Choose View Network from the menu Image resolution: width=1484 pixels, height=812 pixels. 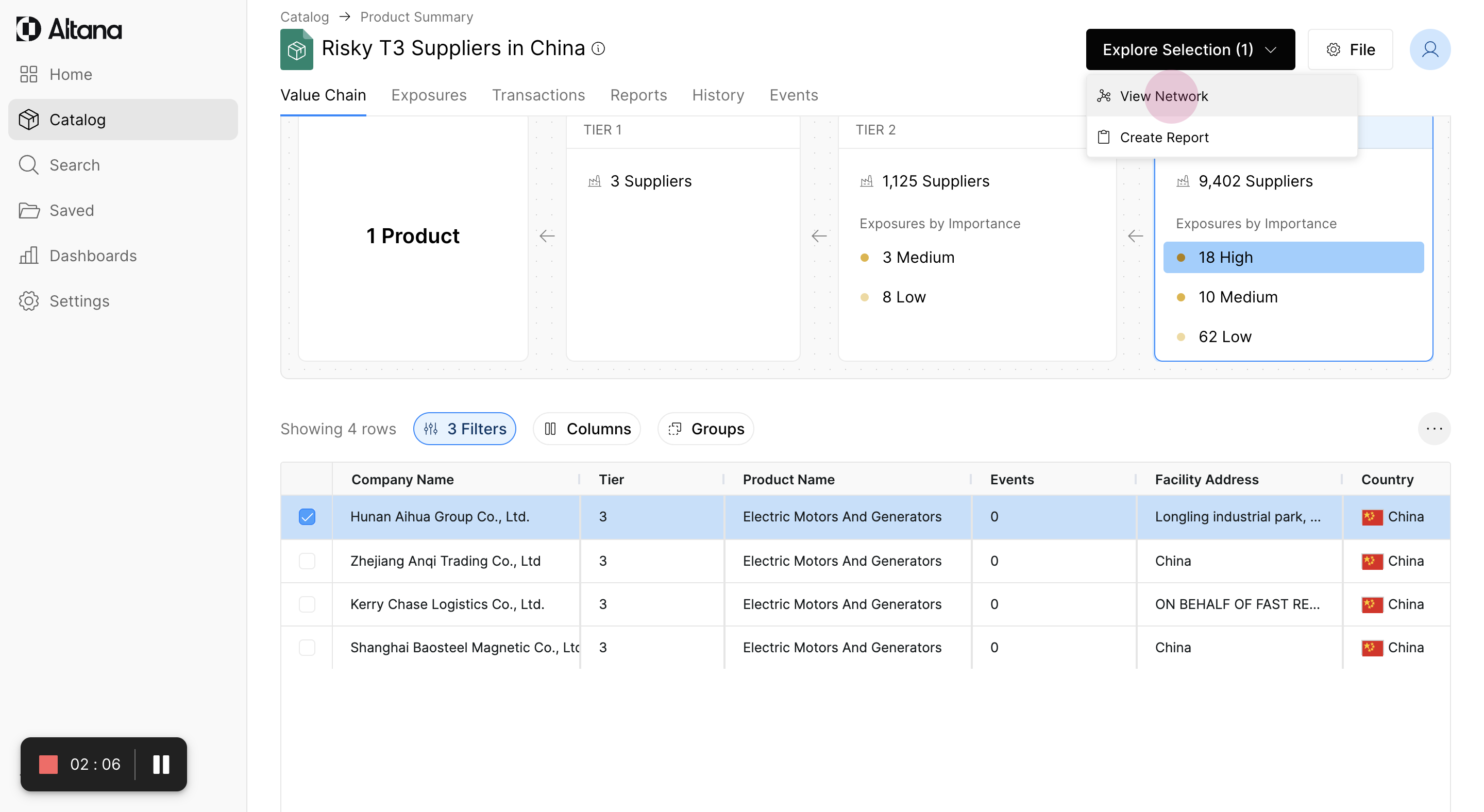(x=1163, y=96)
